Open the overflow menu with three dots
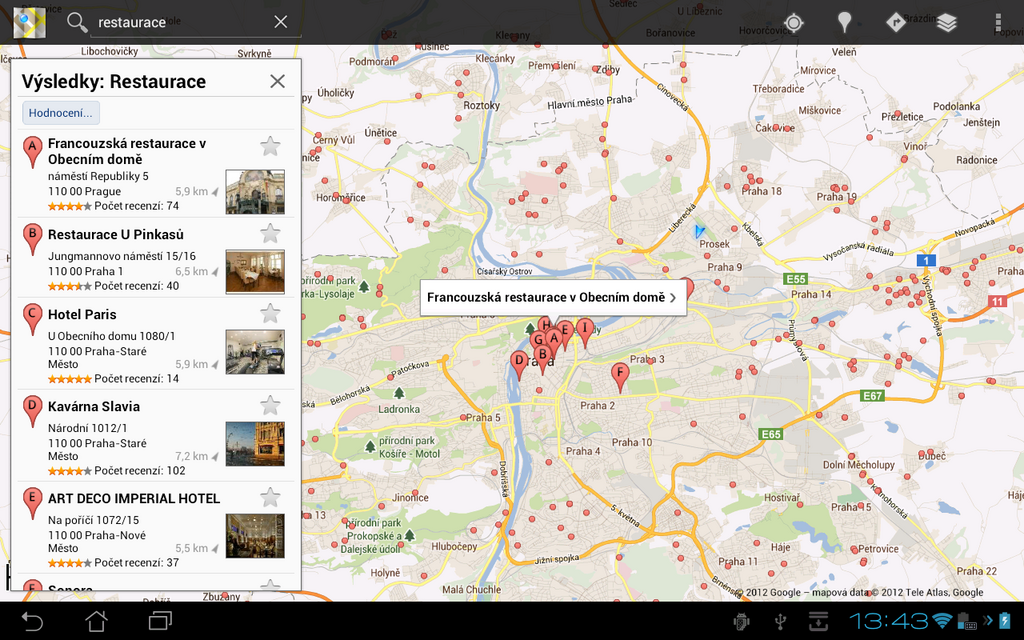 [997, 22]
